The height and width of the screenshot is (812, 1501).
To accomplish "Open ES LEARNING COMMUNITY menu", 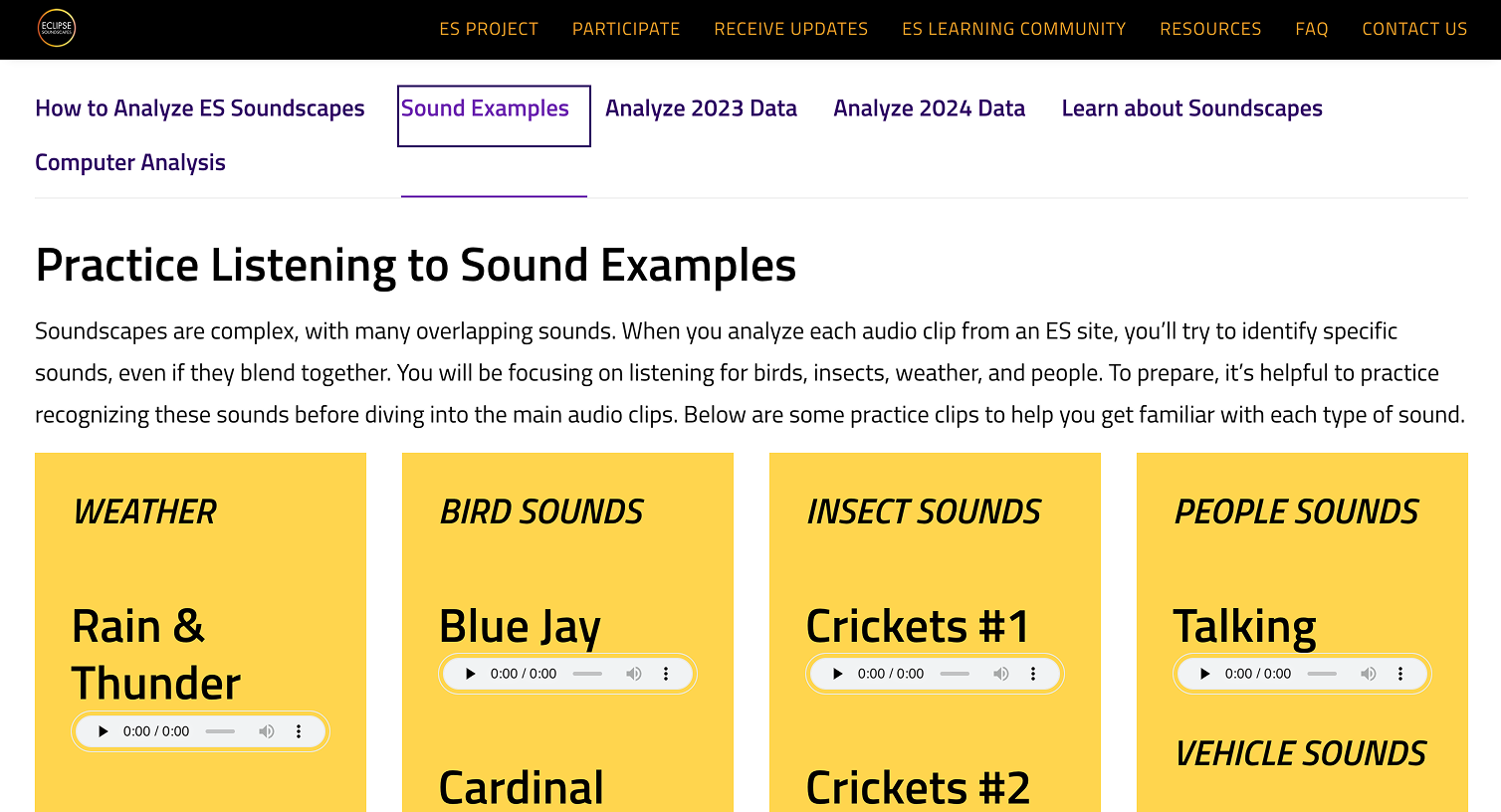I will pos(1014,29).
